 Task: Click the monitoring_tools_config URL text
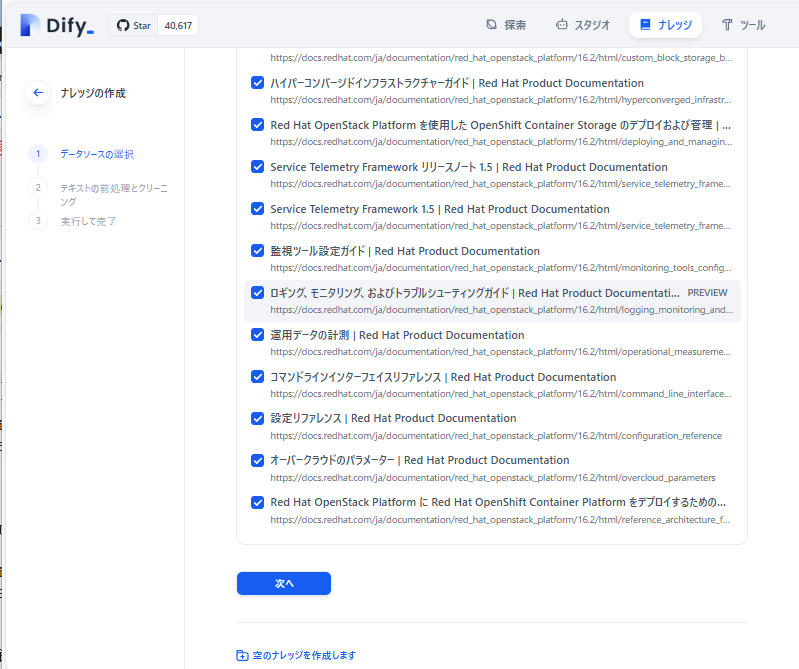[x=500, y=268]
